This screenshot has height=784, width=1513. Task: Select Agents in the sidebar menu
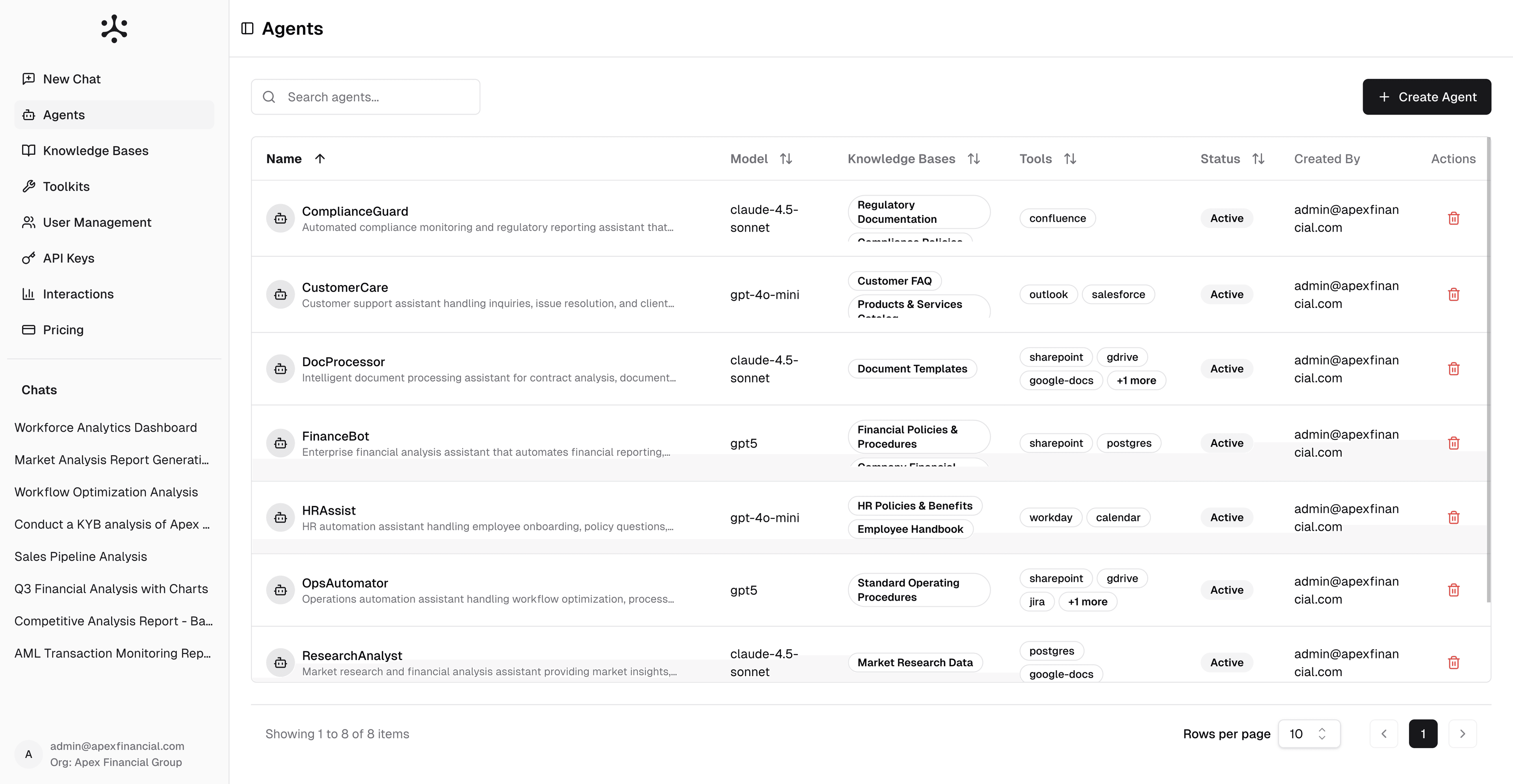coord(114,115)
